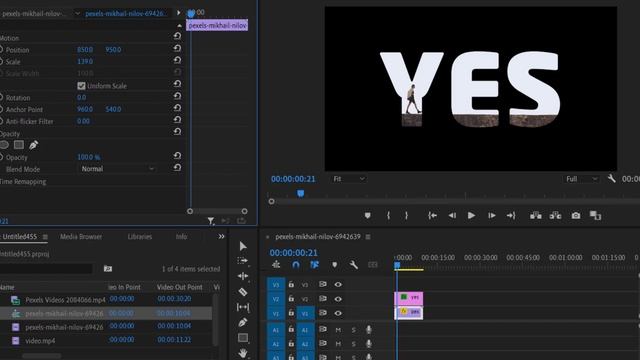Create an ellipse opacity mask
Viewport: 640px width, 360px height.
click(4, 144)
